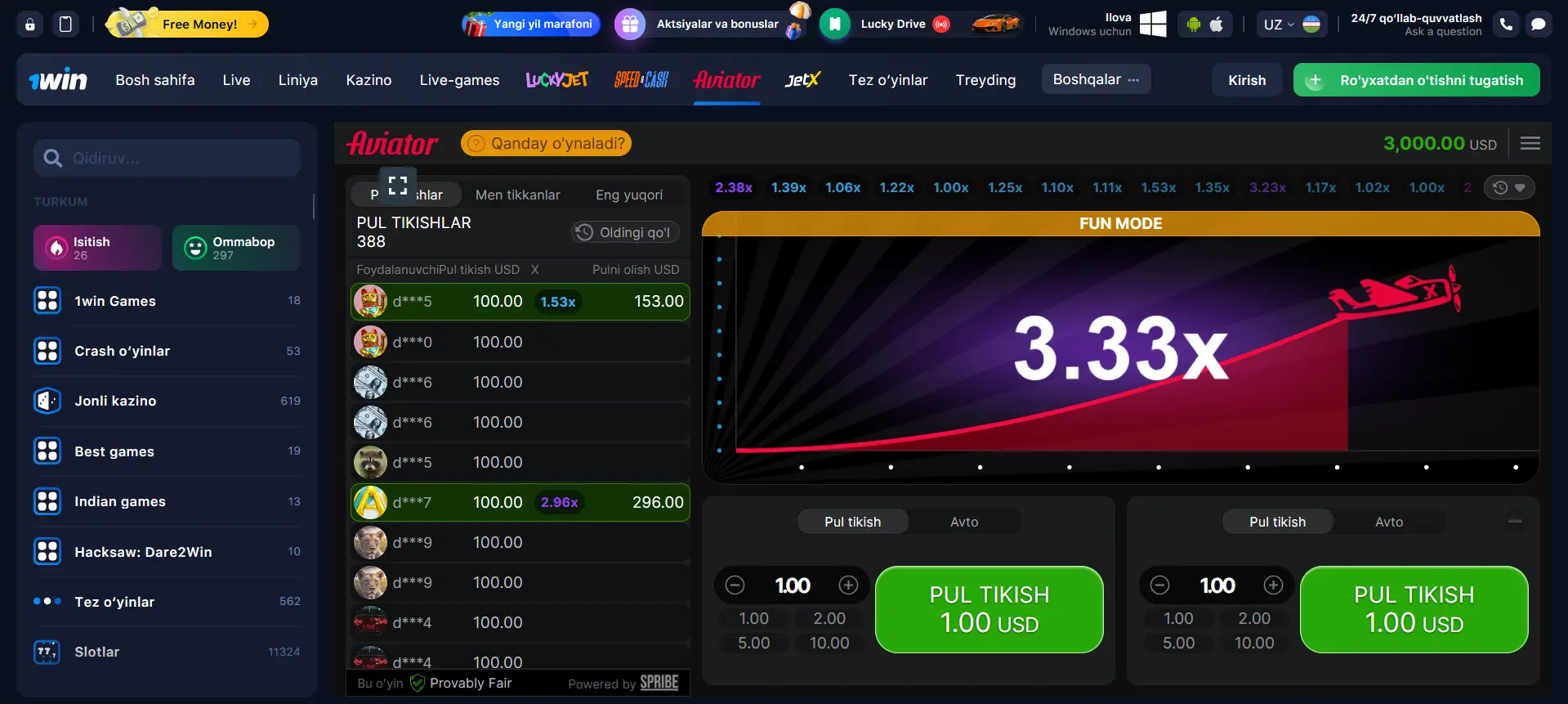Click the Android app download icon
The width and height of the screenshot is (1568, 704).
(x=1194, y=25)
